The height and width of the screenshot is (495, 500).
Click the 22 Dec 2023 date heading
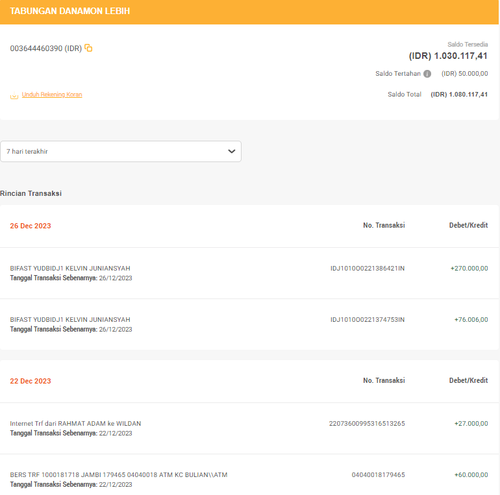point(30,381)
